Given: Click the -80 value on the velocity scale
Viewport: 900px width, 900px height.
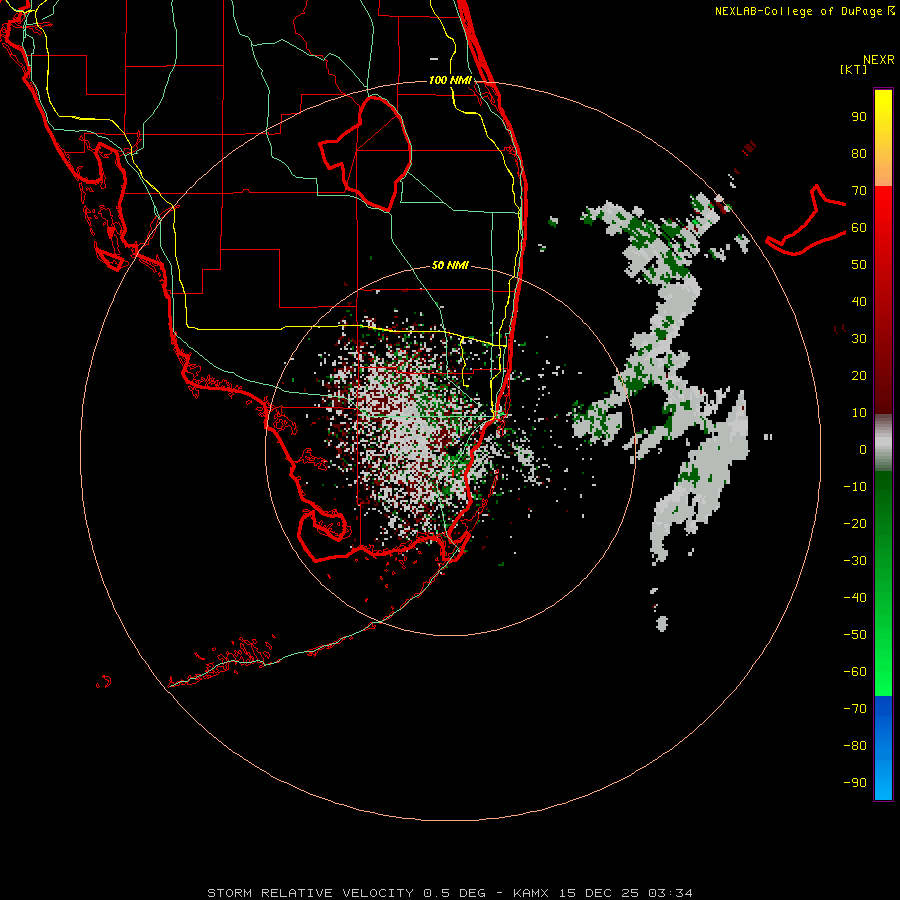Looking at the screenshot, I should coord(855,746).
